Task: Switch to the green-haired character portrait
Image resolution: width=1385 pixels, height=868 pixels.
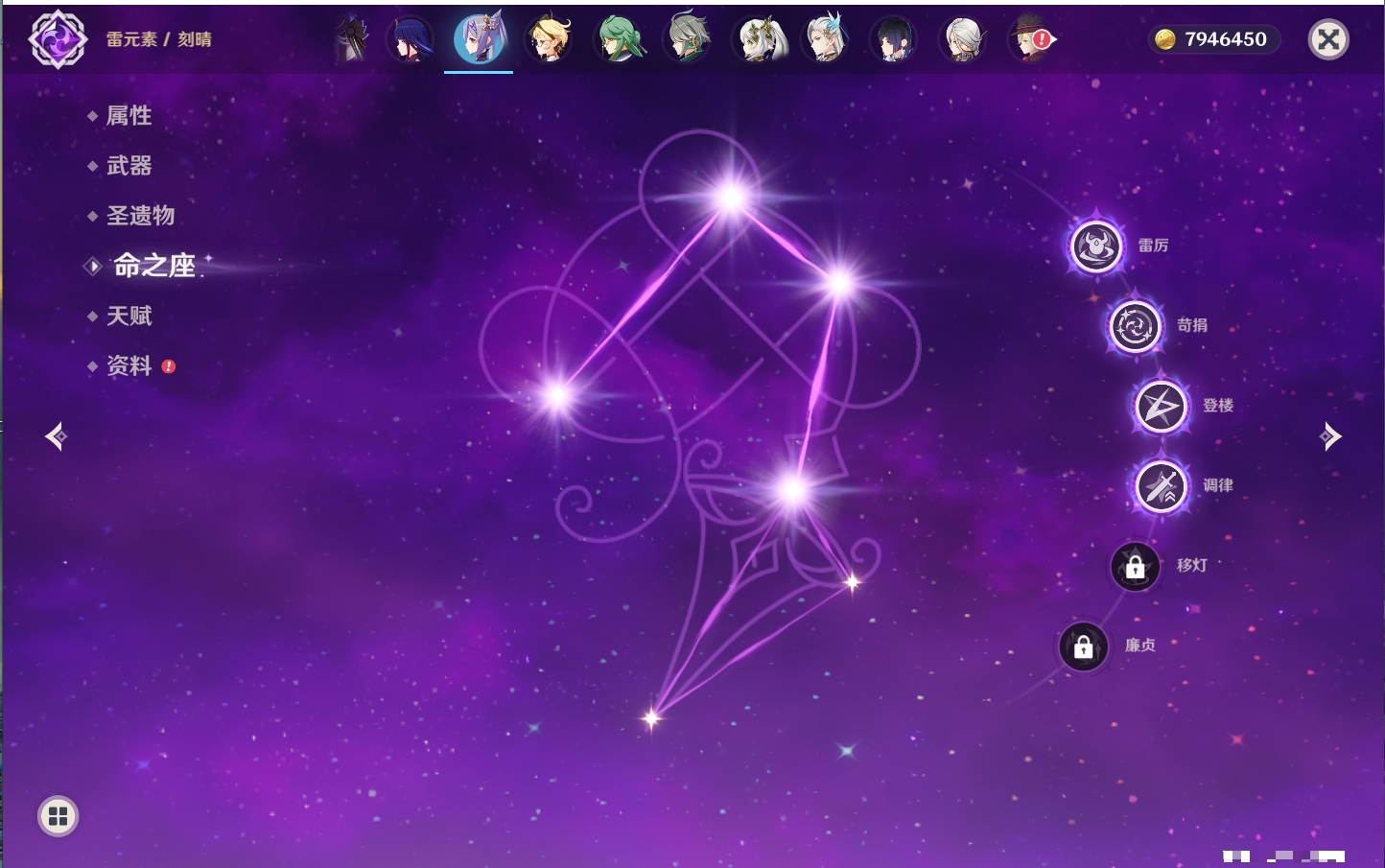Action: [x=619, y=40]
